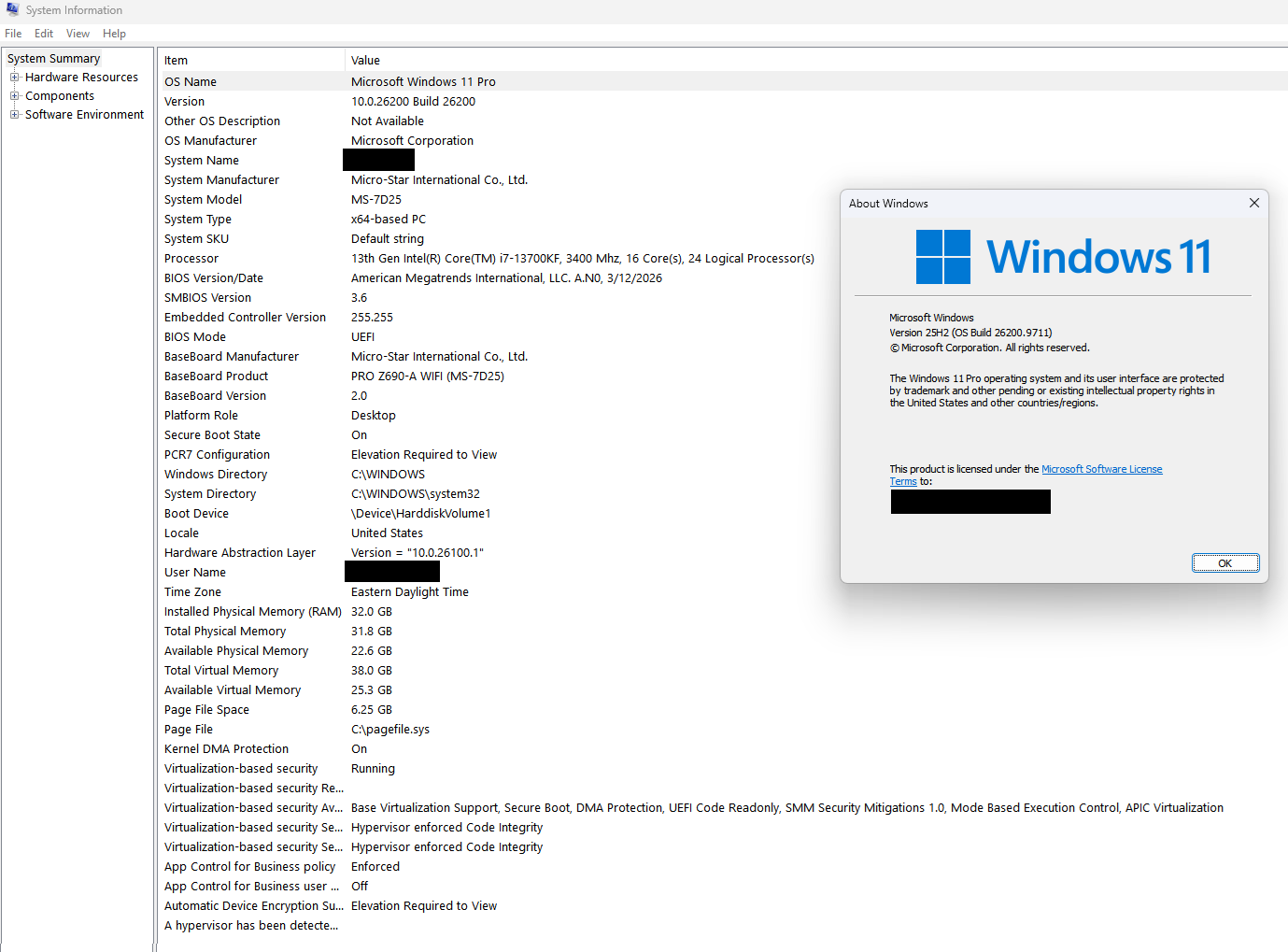Screen dimensions: 1288x952
Task: Select the Hardware Abstraction Layer row label
Action: coord(240,553)
